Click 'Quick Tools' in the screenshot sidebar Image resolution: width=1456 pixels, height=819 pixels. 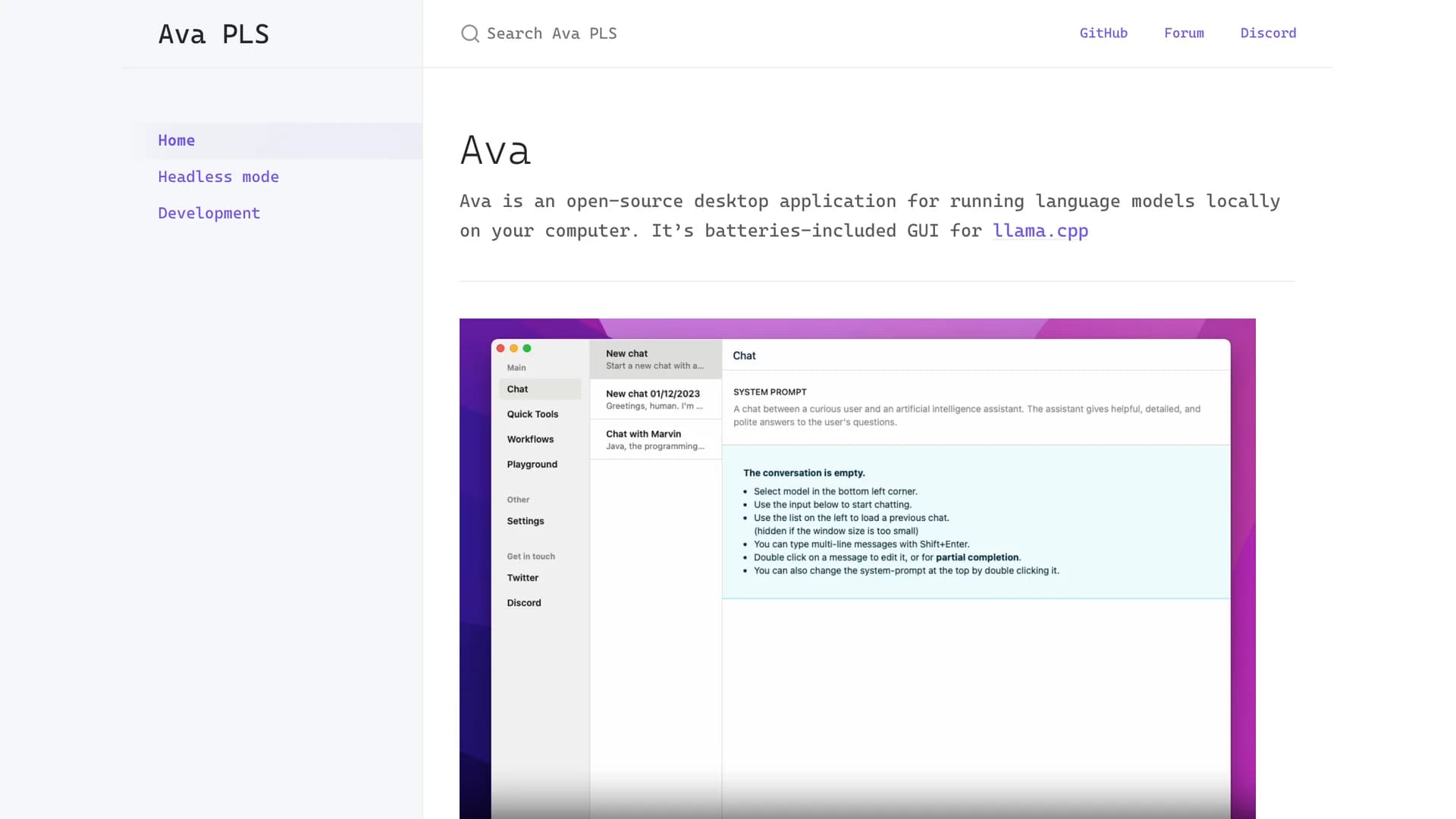[x=532, y=414]
